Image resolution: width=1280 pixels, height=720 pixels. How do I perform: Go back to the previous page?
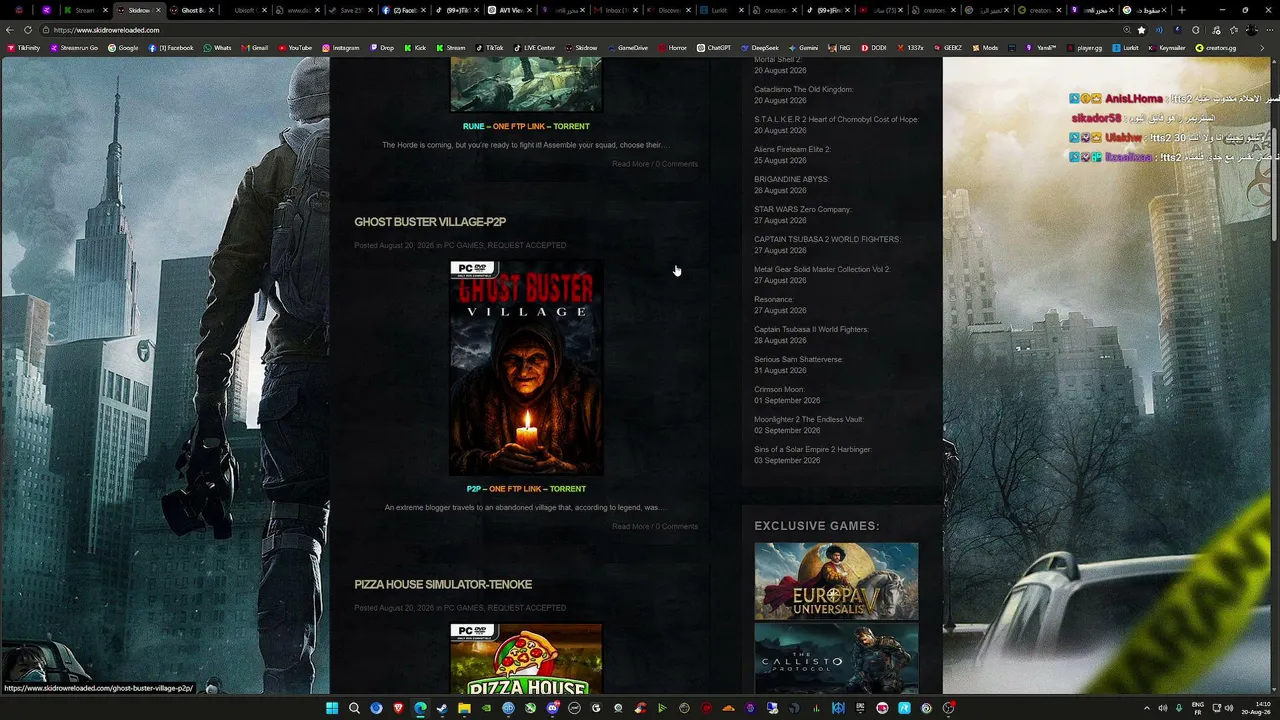point(12,30)
